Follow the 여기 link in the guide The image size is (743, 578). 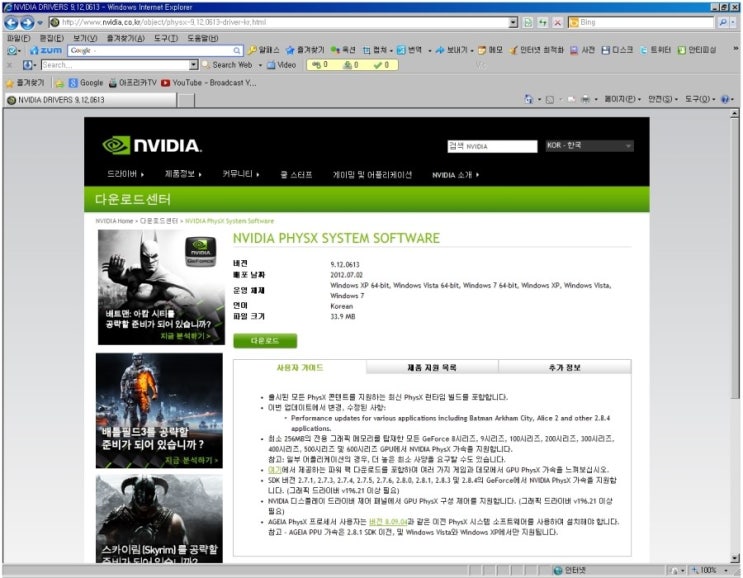click(275, 470)
